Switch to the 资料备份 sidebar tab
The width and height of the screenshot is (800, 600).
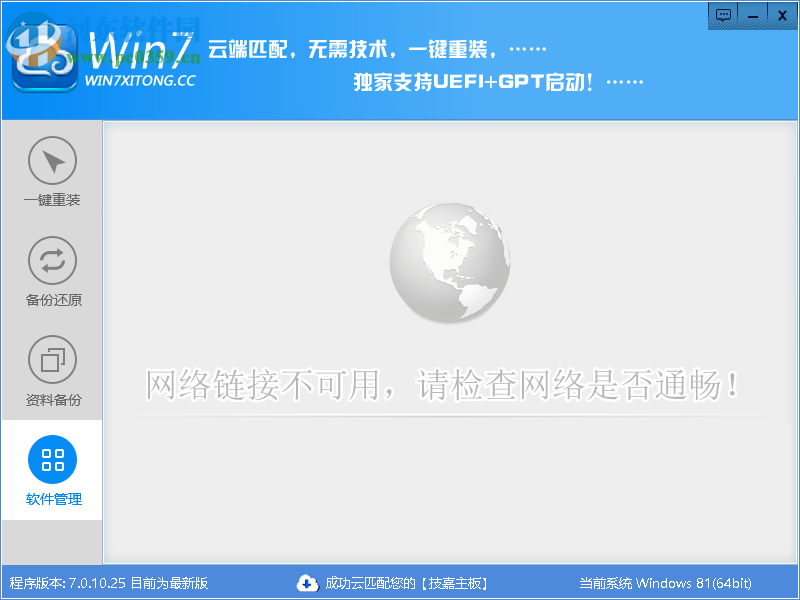[x=52, y=373]
